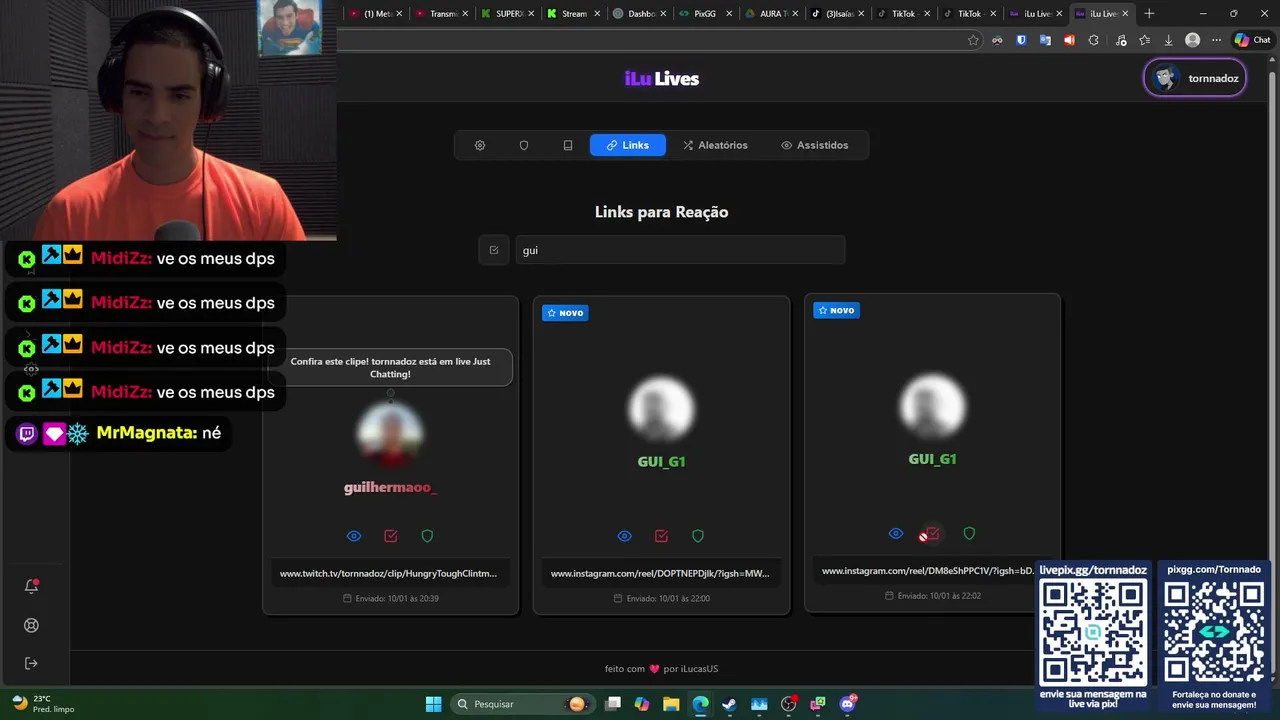Viewport: 1280px width, 720px height.
Task: Open Steam from the taskbar
Action: point(729,704)
